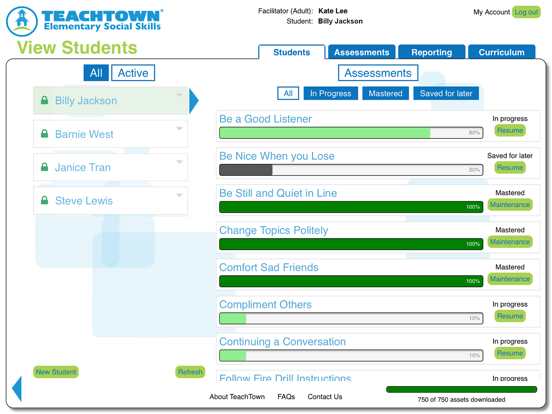552x414 pixels.
Task: Click the lock icon beside Steve Lewis
Action: [44, 200]
